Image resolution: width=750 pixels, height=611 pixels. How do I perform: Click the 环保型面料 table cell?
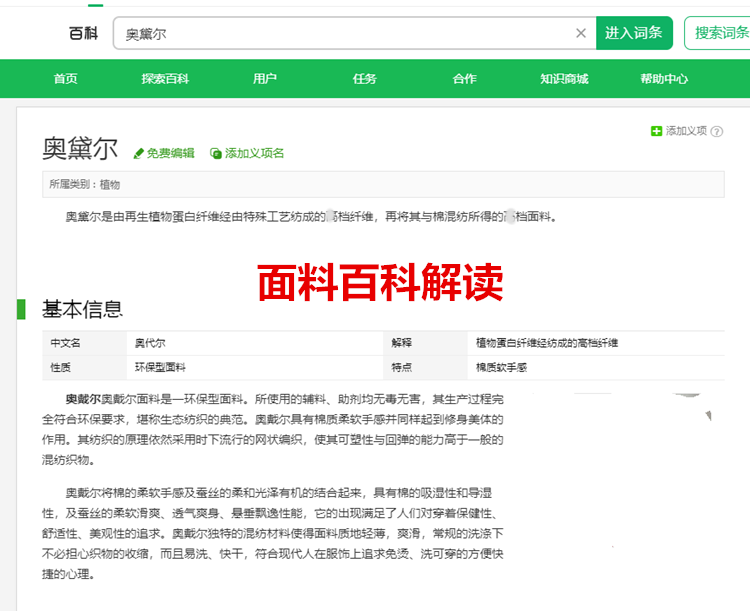click(x=161, y=367)
